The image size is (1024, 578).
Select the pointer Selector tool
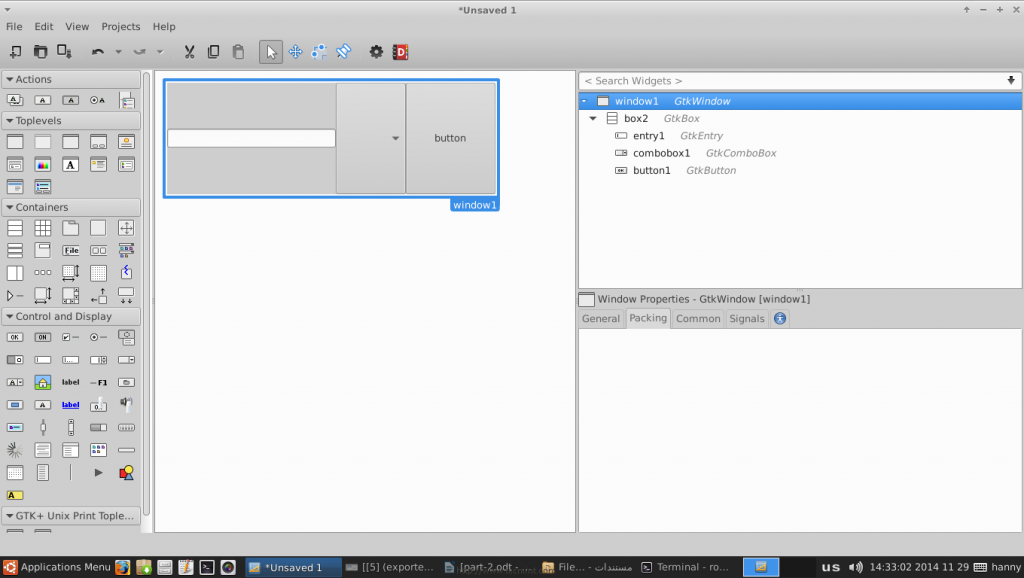tap(270, 52)
